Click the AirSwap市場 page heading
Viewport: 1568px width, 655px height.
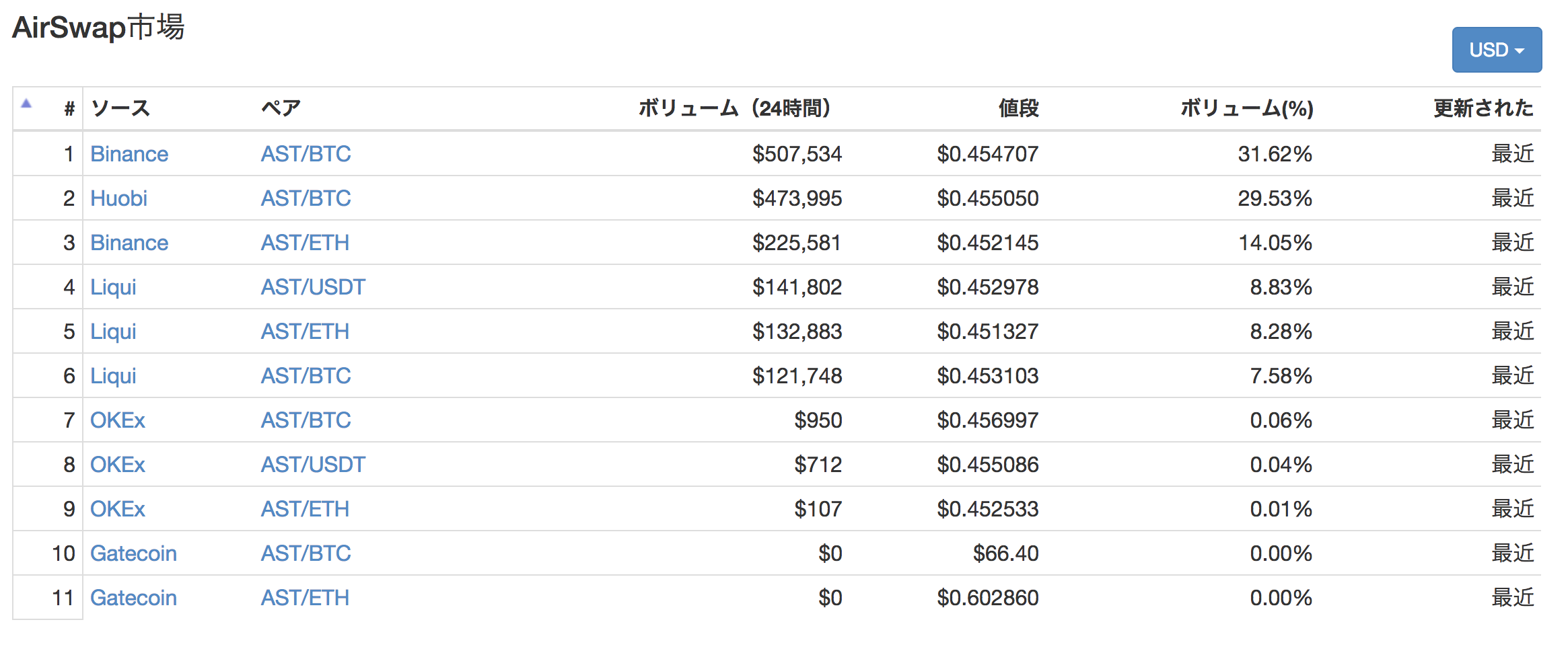98,28
